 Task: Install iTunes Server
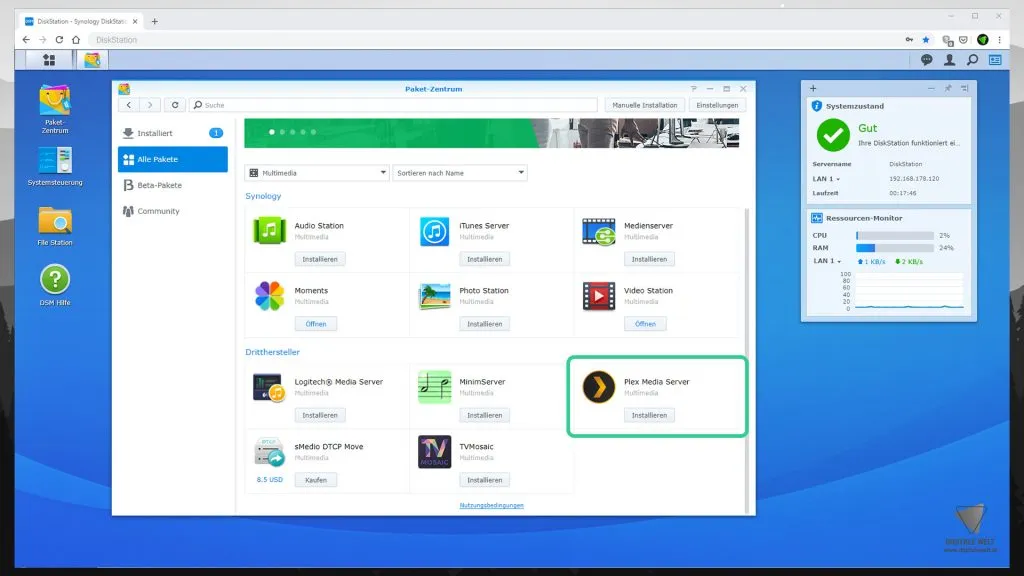[x=485, y=259]
